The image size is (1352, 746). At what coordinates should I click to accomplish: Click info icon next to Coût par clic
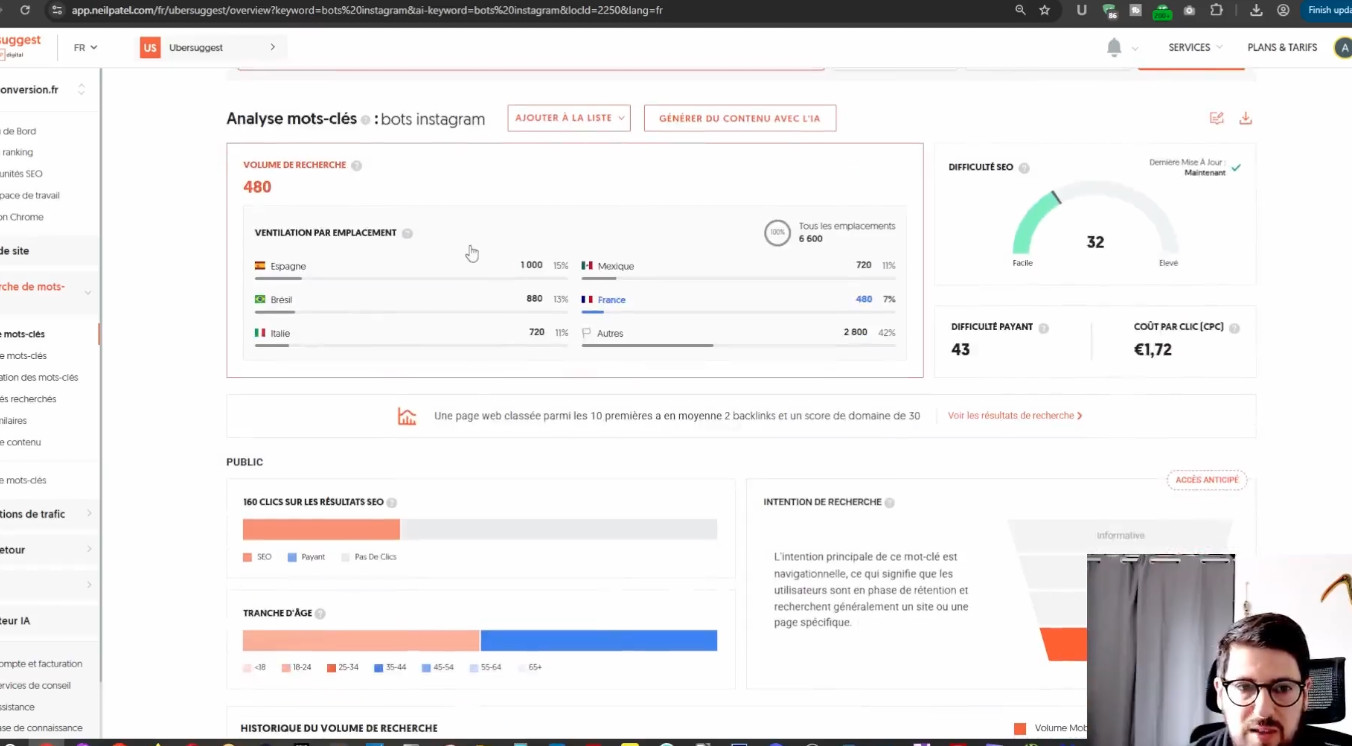tap(1234, 328)
